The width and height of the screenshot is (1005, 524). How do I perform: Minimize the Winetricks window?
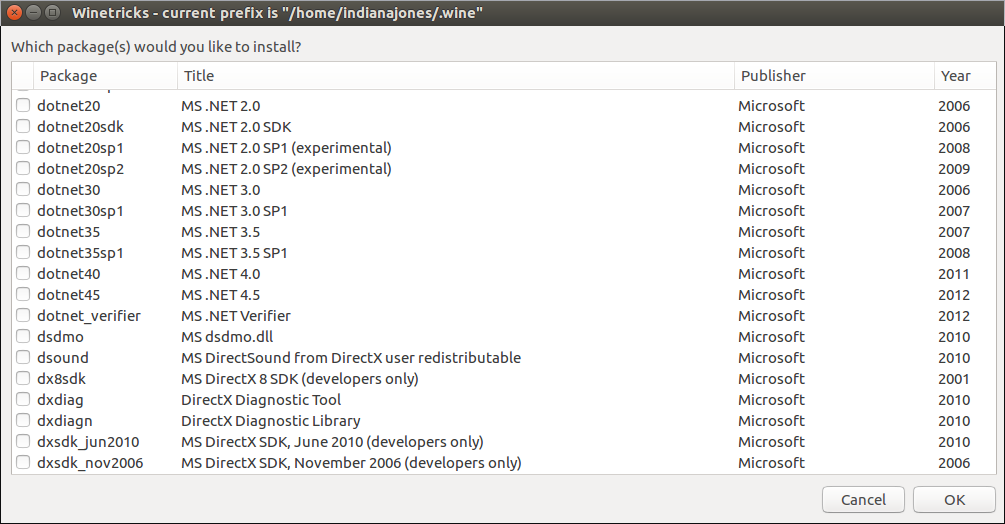coord(34,12)
